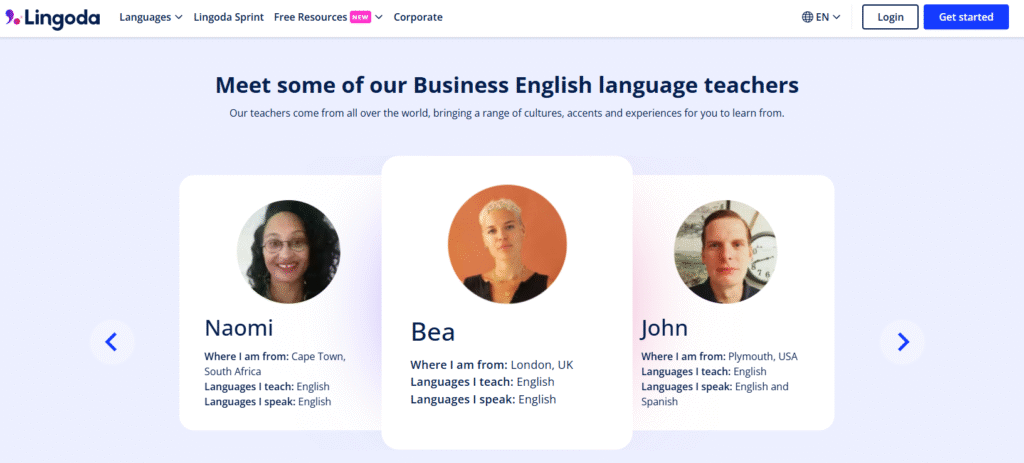The width and height of the screenshot is (1024, 463).
Task: Click the name John on right card
Action: (664, 328)
